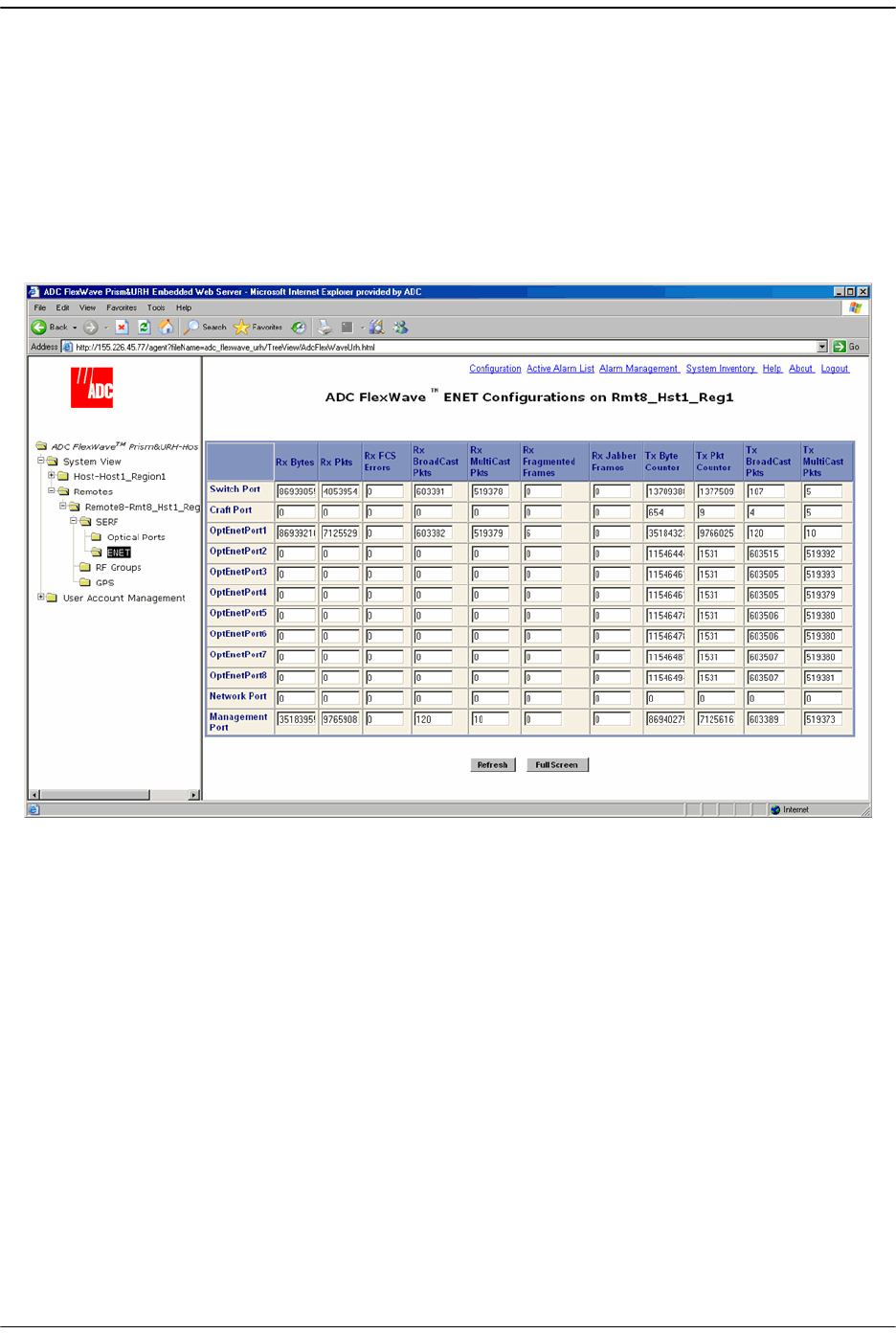Viewport: 896px width, 1334px height.
Task: Click Management Port Tx MultiCast Pkts field
Action: coord(822,719)
